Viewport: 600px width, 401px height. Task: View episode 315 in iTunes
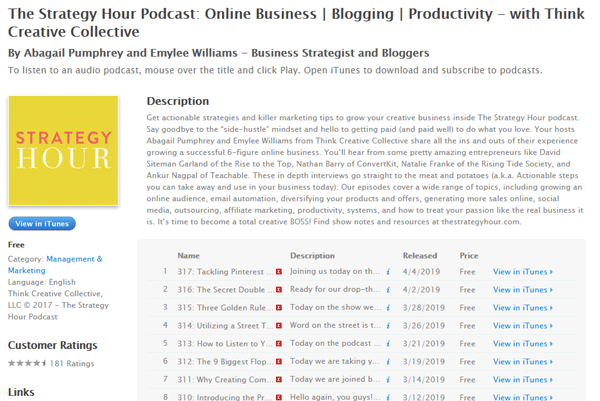[x=523, y=308]
